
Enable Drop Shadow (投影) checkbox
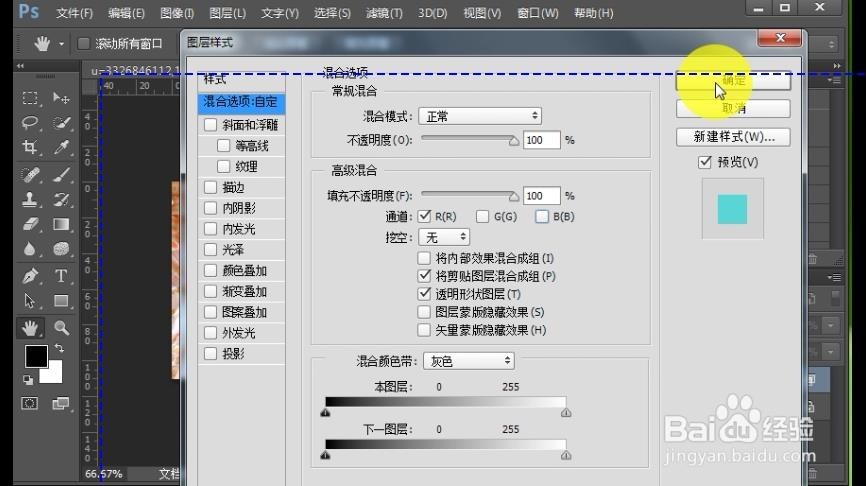[210, 353]
